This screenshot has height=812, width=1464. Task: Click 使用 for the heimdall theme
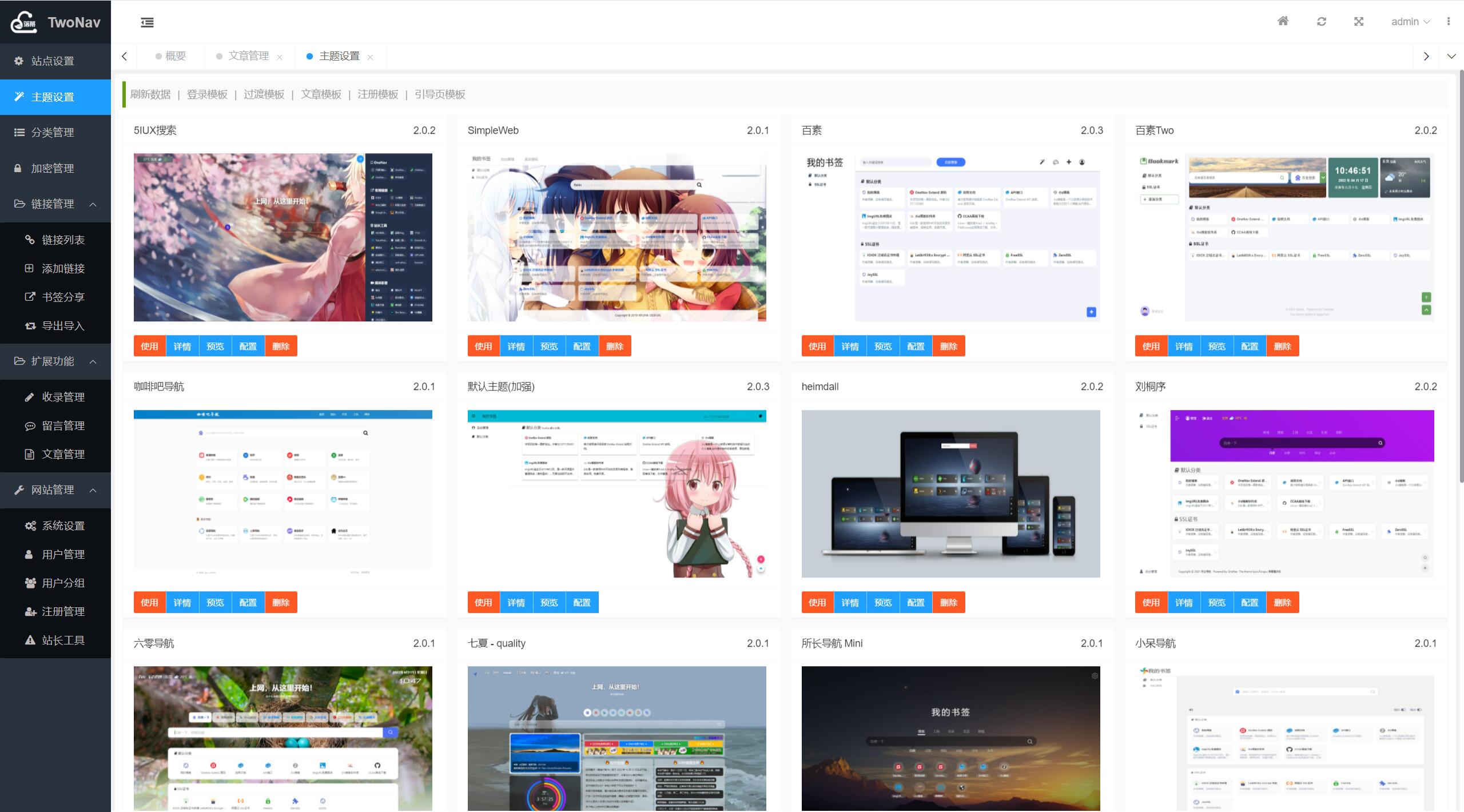(817, 602)
